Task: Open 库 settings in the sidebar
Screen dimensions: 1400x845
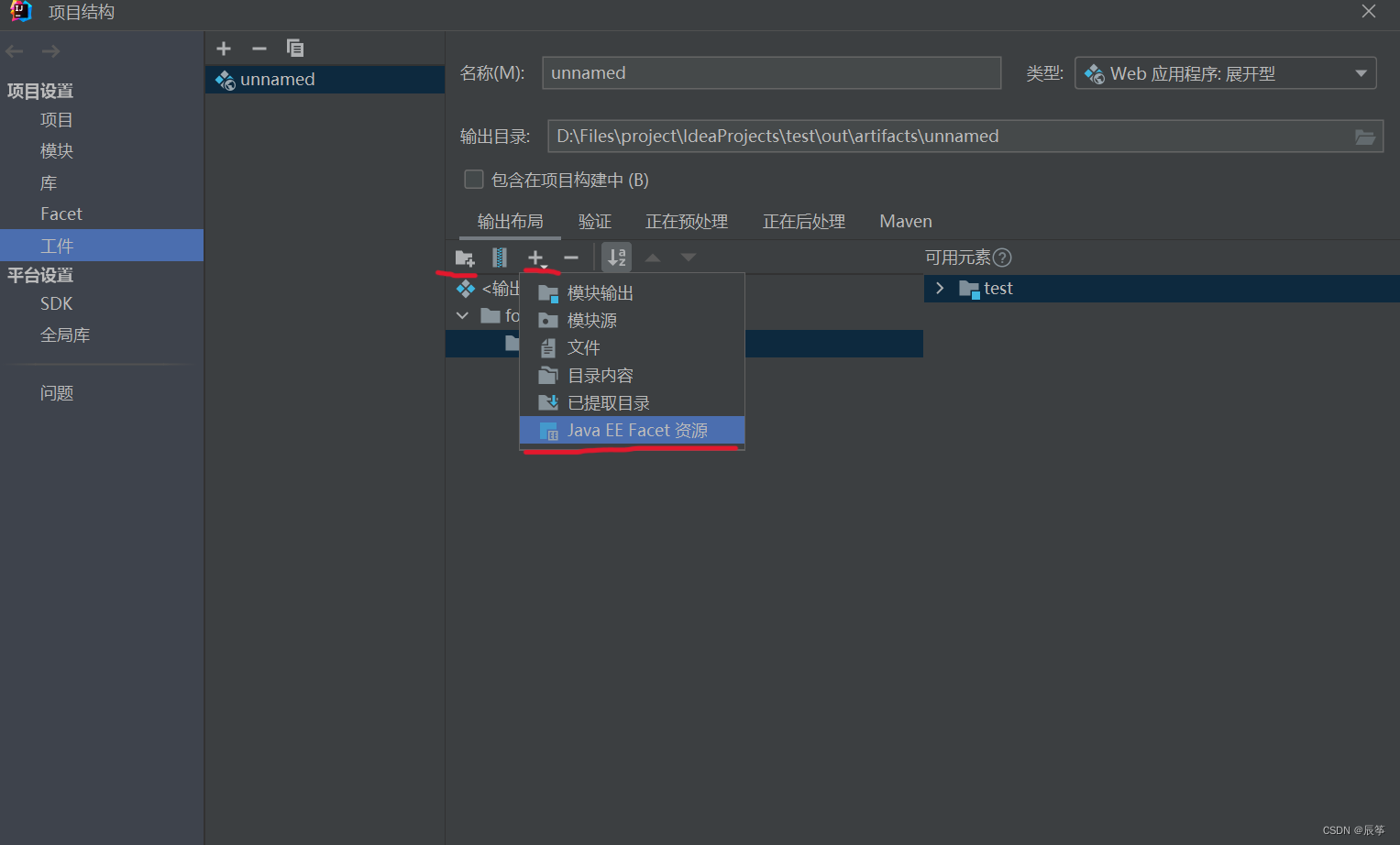Action: click(49, 183)
